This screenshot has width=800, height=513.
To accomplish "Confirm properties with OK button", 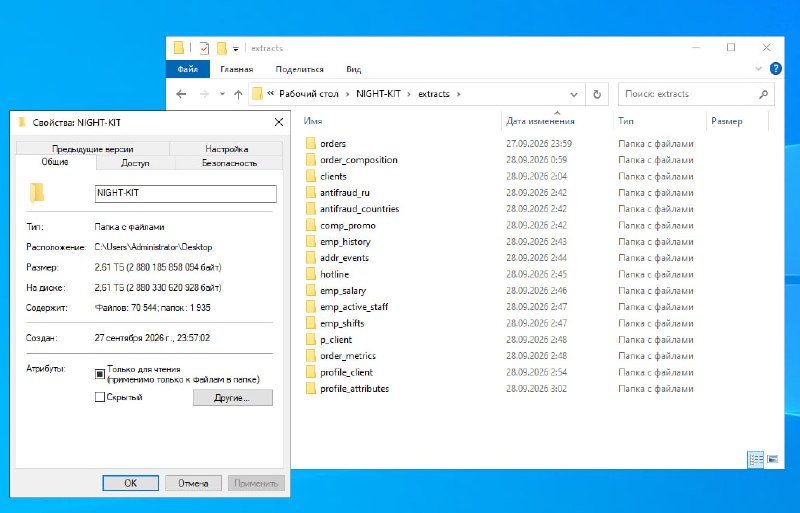I will coord(131,483).
